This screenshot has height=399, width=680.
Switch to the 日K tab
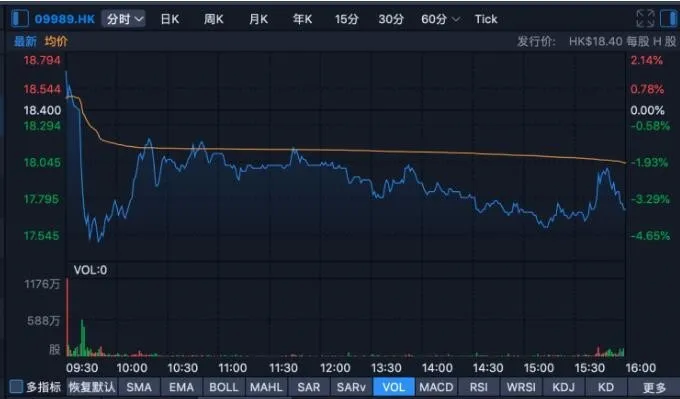170,19
